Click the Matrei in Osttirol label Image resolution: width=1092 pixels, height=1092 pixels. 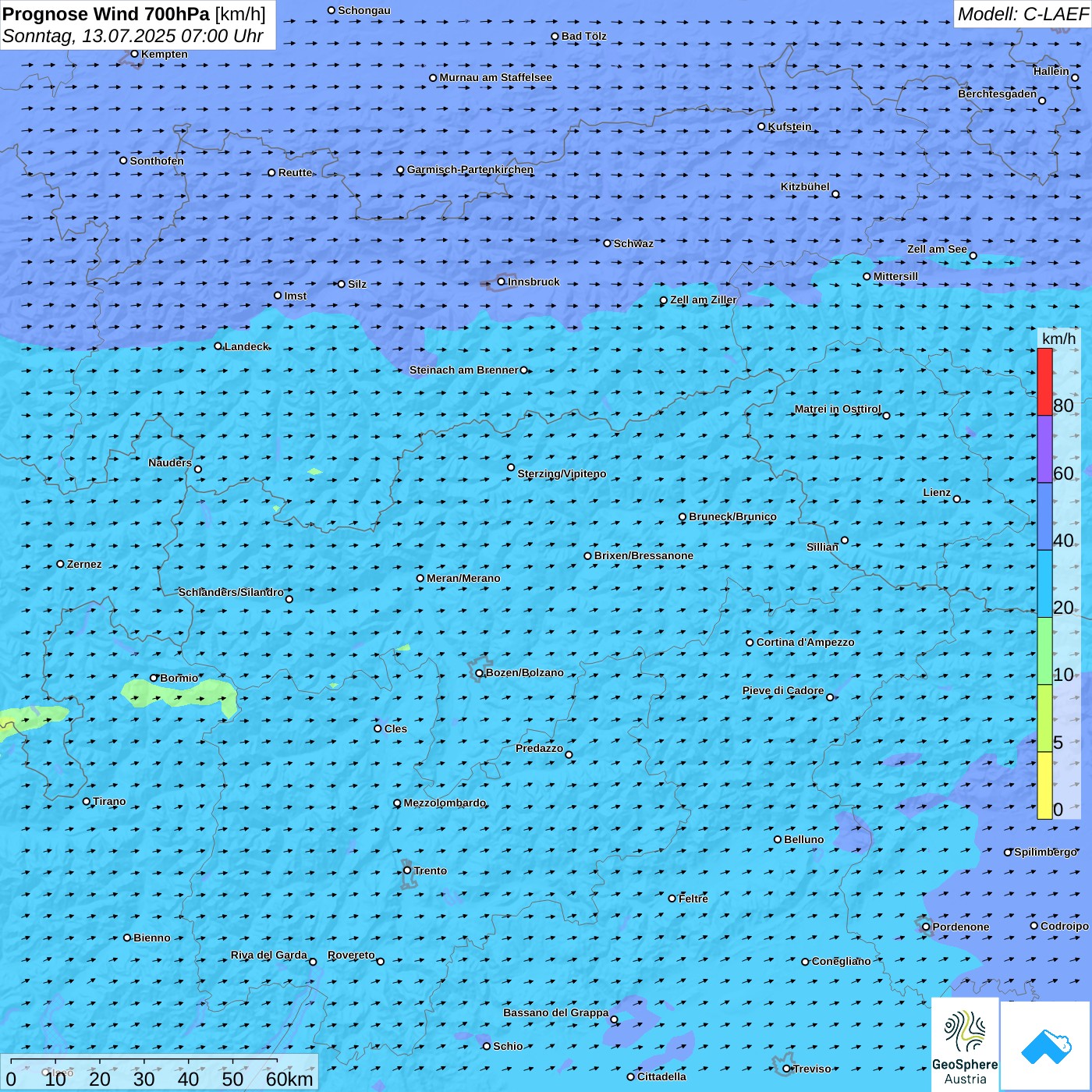point(838,409)
